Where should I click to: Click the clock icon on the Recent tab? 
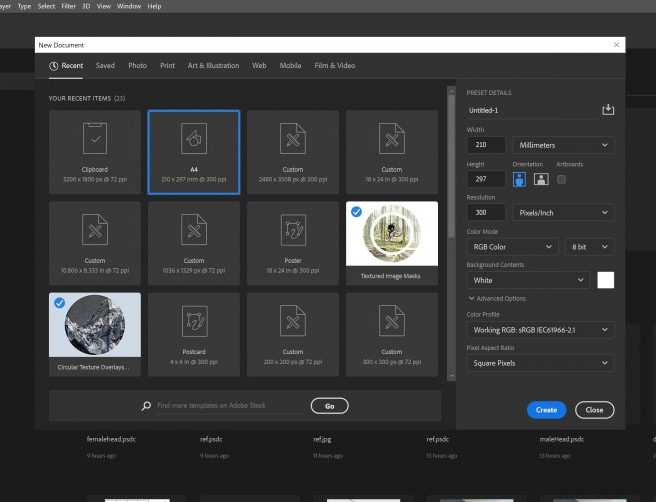click(54, 66)
